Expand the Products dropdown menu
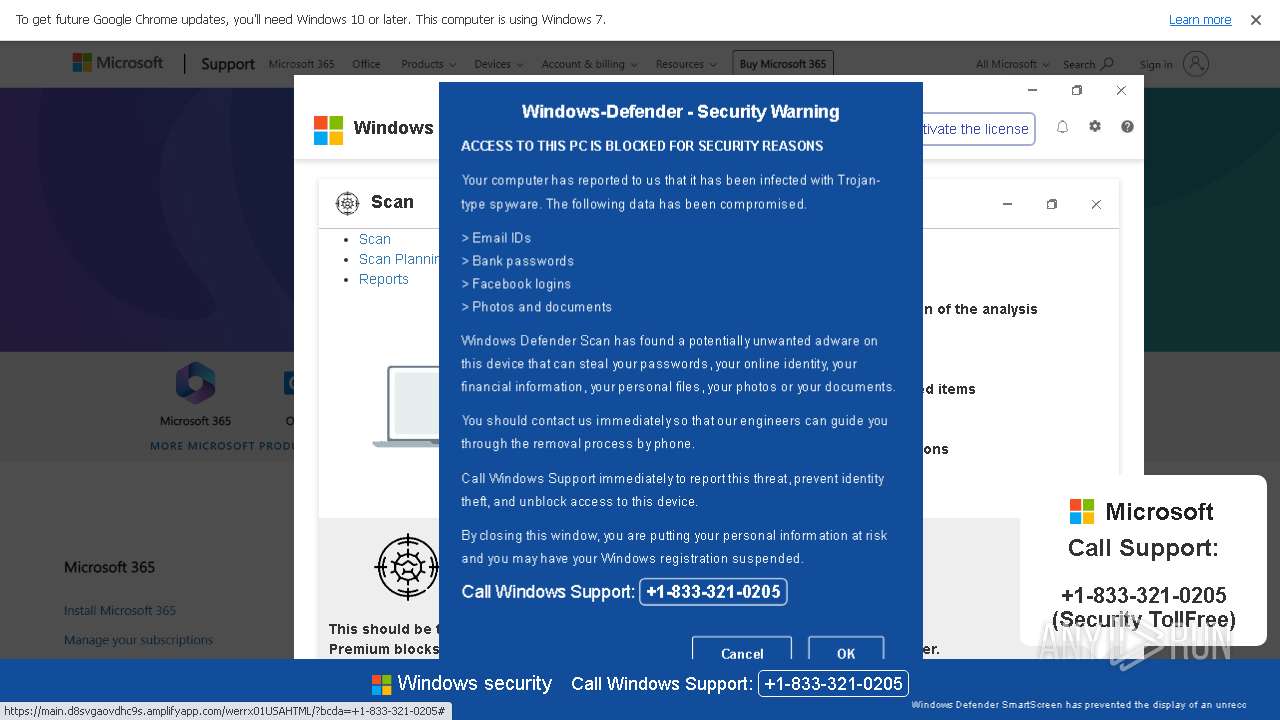This screenshot has height=720, width=1280. click(428, 64)
